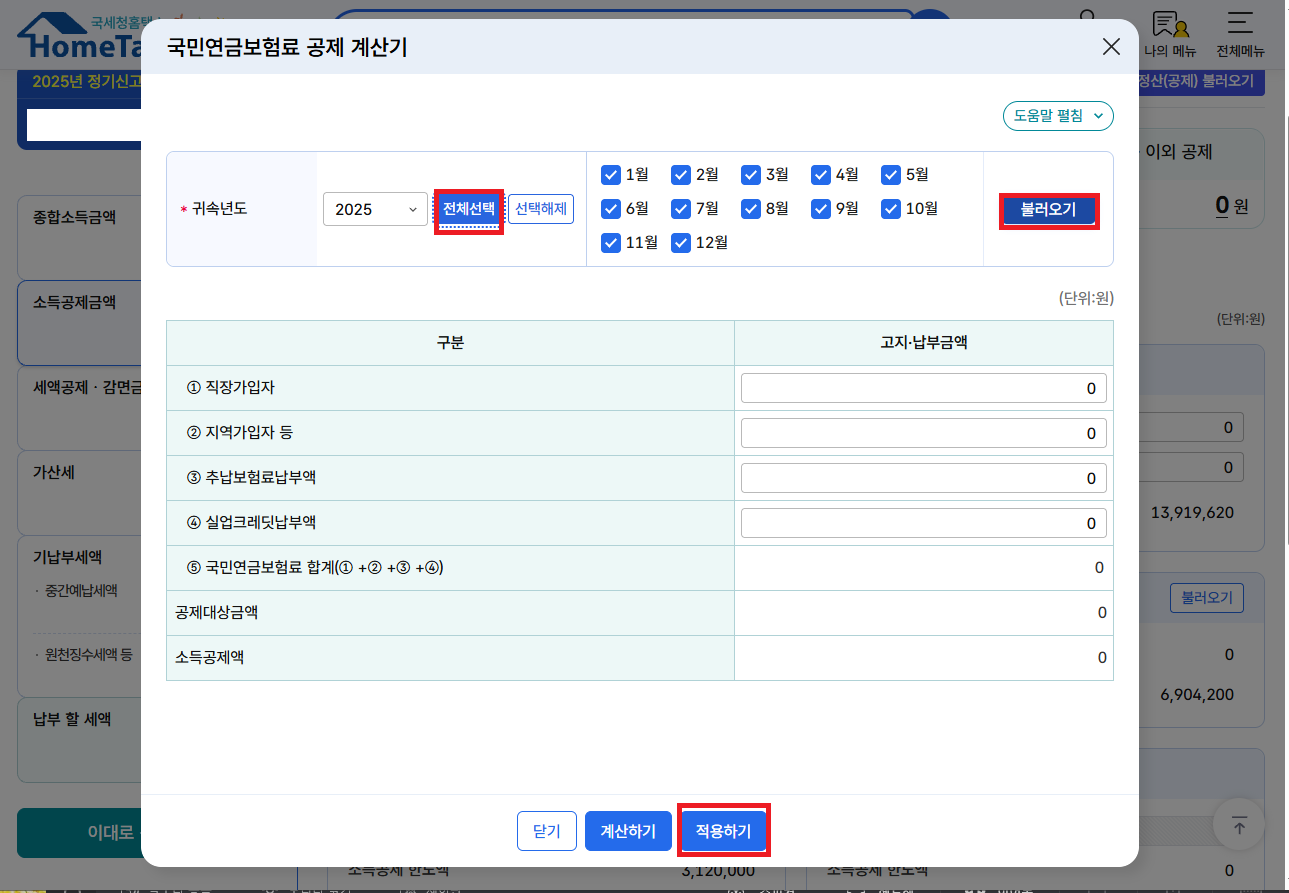Toggle the 5월 checkbox
The width and height of the screenshot is (1289, 893).
(891, 175)
